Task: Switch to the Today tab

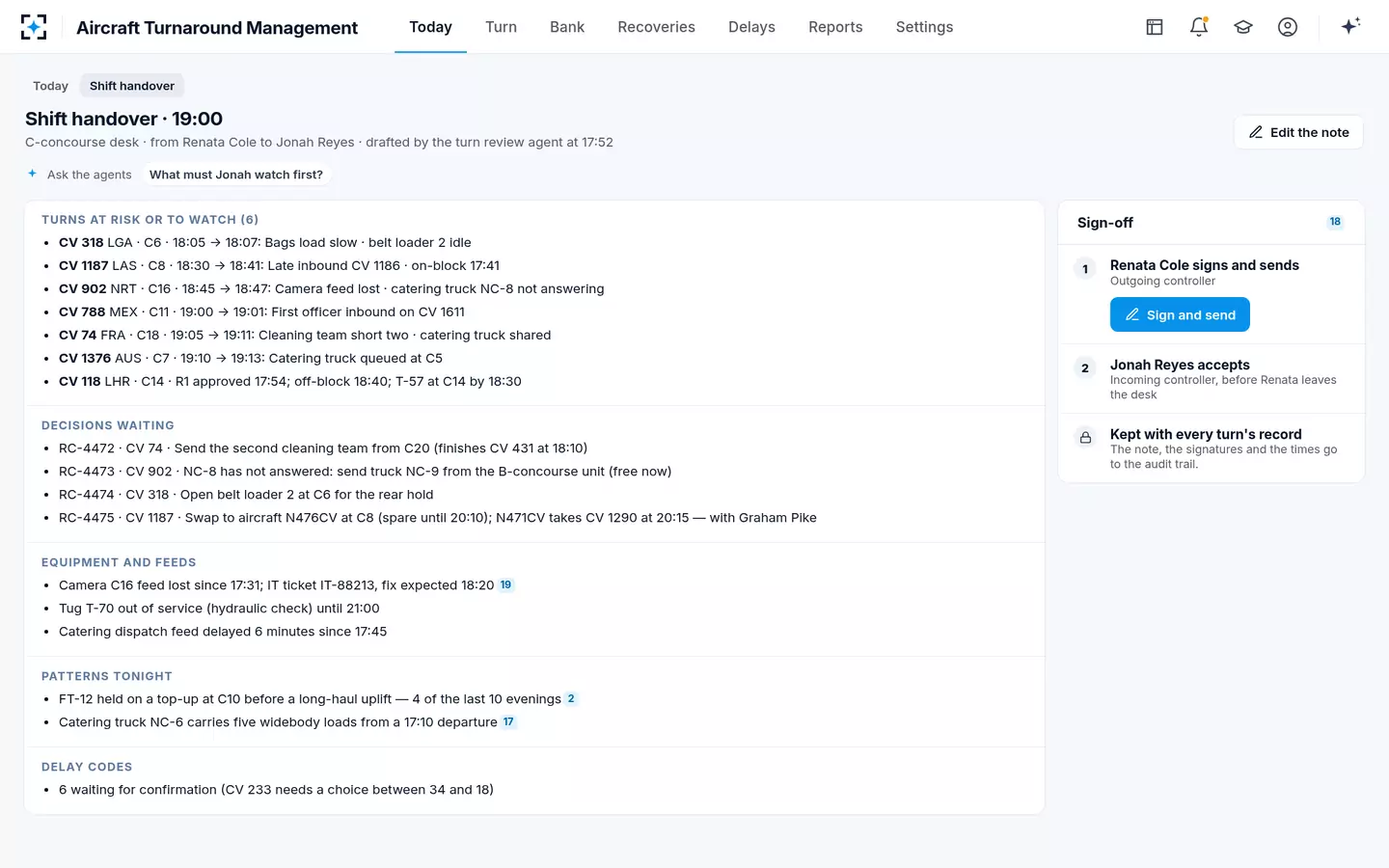Action: tap(430, 27)
